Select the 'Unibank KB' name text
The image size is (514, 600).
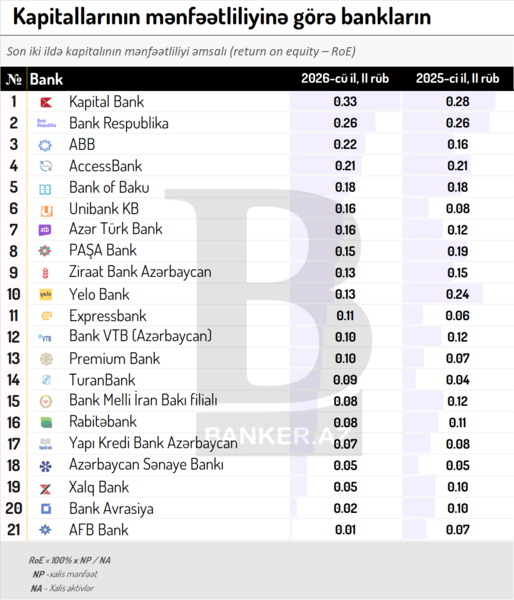(104, 209)
